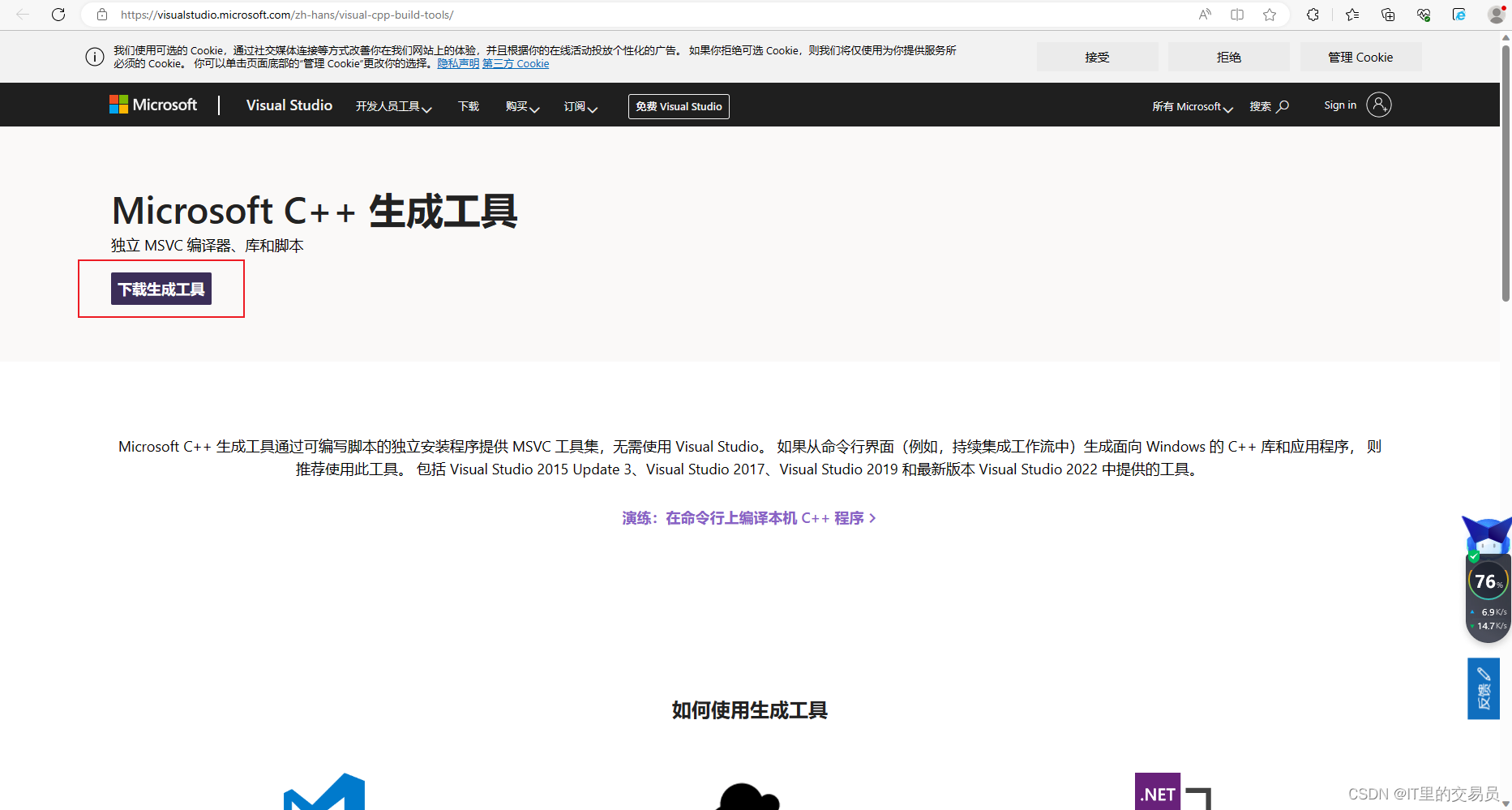The image size is (1512, 810).
Task: Expand the 订阅 dropdown menu
Action: click(580, 106)
